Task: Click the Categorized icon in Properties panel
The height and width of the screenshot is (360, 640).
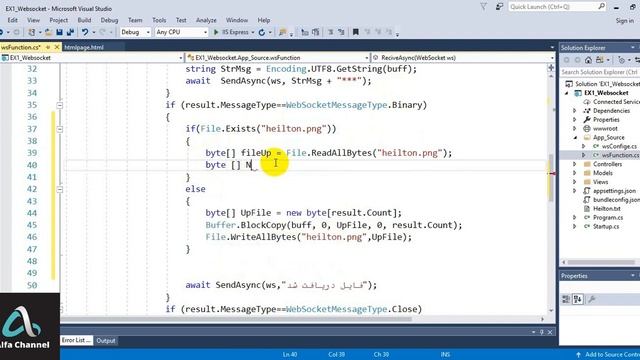Action: pyautogui.click(x=566, y=299)
